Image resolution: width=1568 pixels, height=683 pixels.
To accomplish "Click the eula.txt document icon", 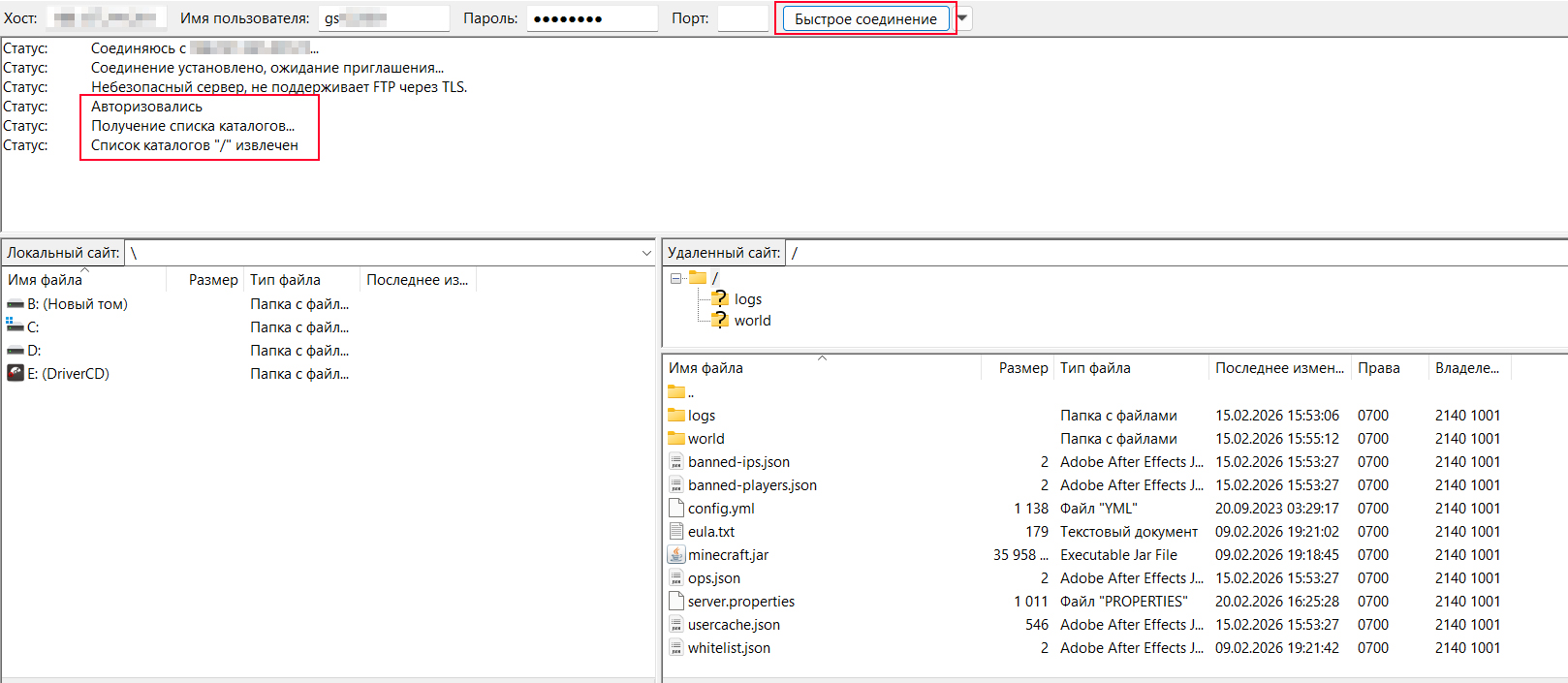I will pyautogui.click(x=676, y=532).
